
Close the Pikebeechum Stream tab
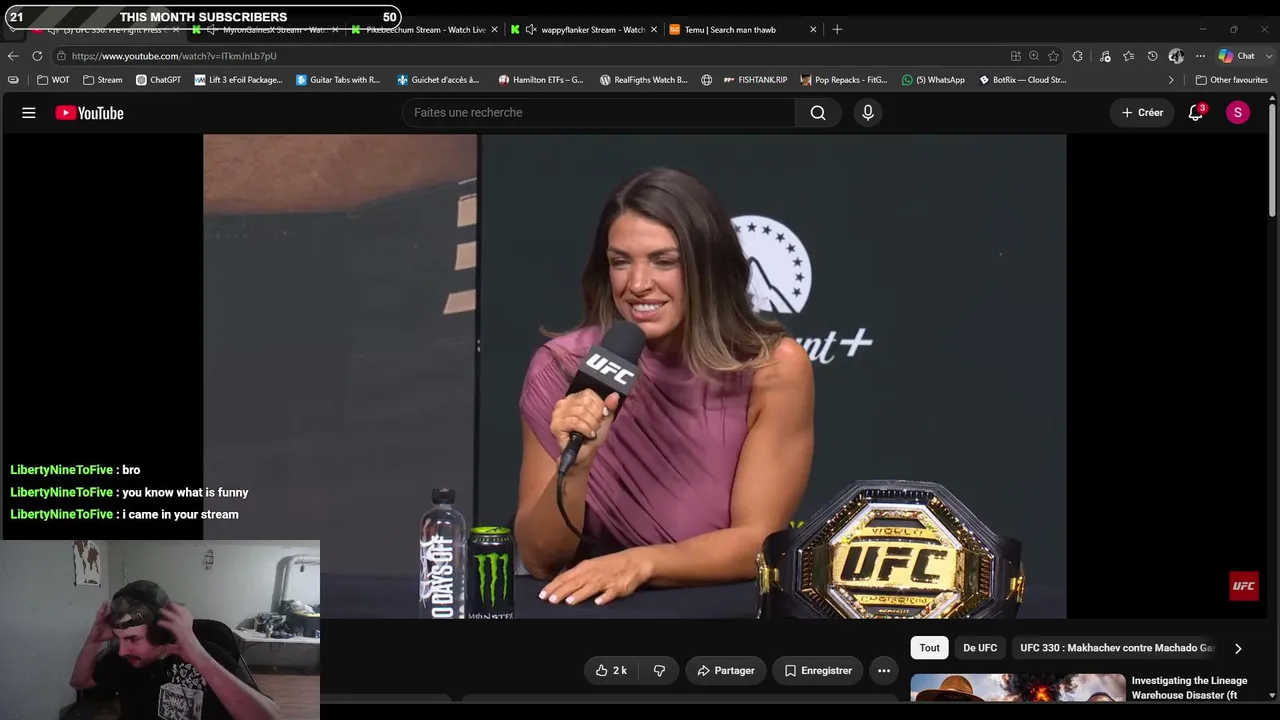tap(495, 30)
